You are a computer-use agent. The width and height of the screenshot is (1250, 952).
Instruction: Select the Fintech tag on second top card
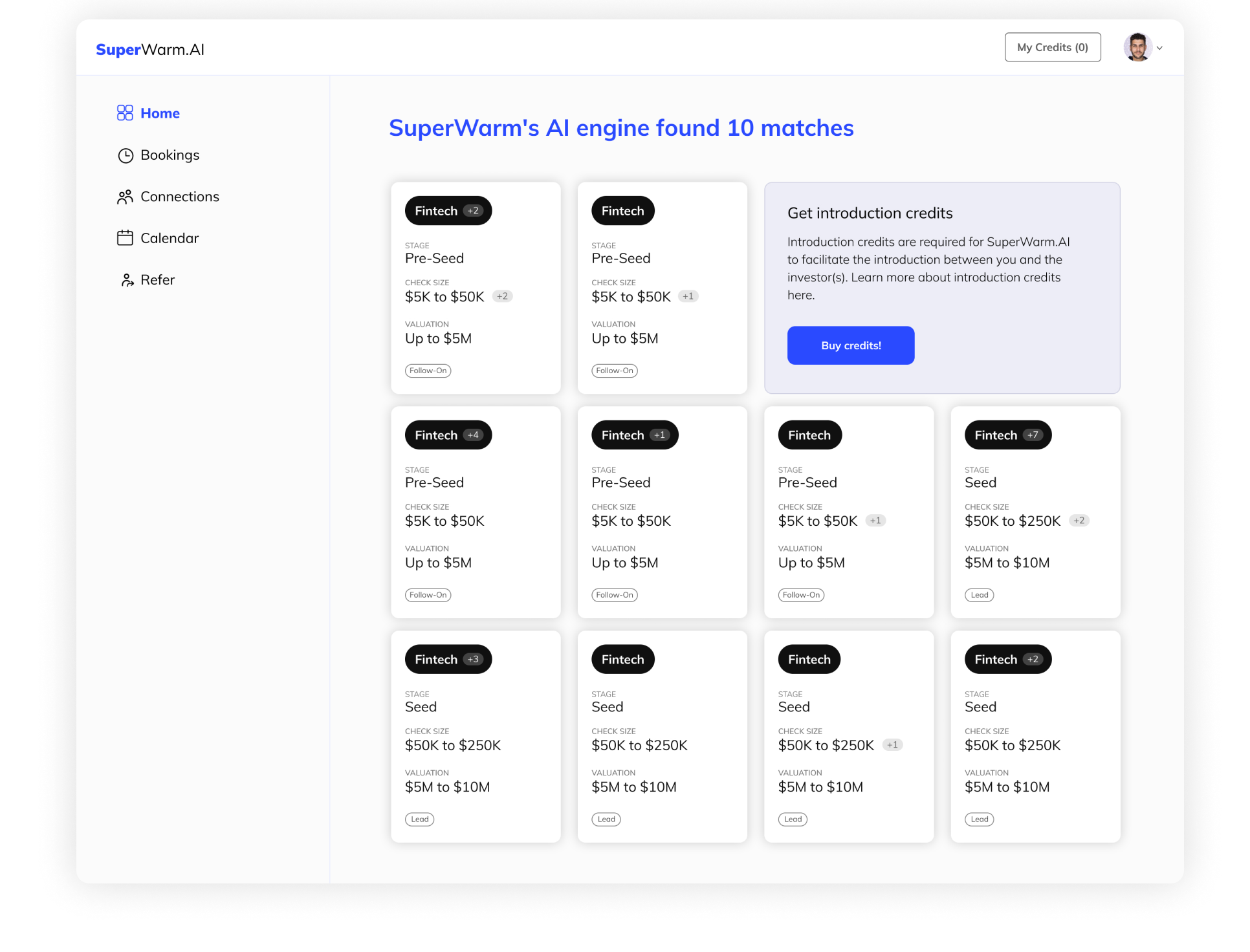coord(622,211)
